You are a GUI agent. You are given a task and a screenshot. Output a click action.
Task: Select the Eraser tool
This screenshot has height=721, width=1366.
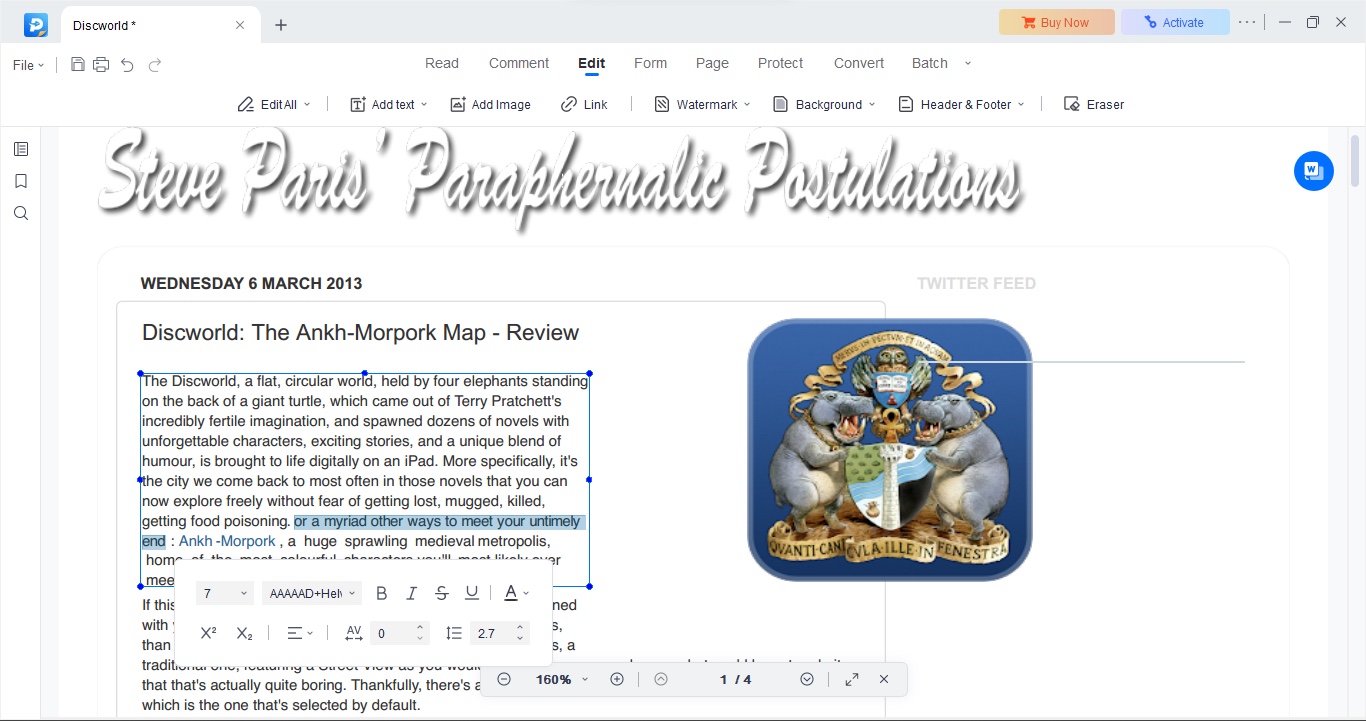coord(1094,104)
